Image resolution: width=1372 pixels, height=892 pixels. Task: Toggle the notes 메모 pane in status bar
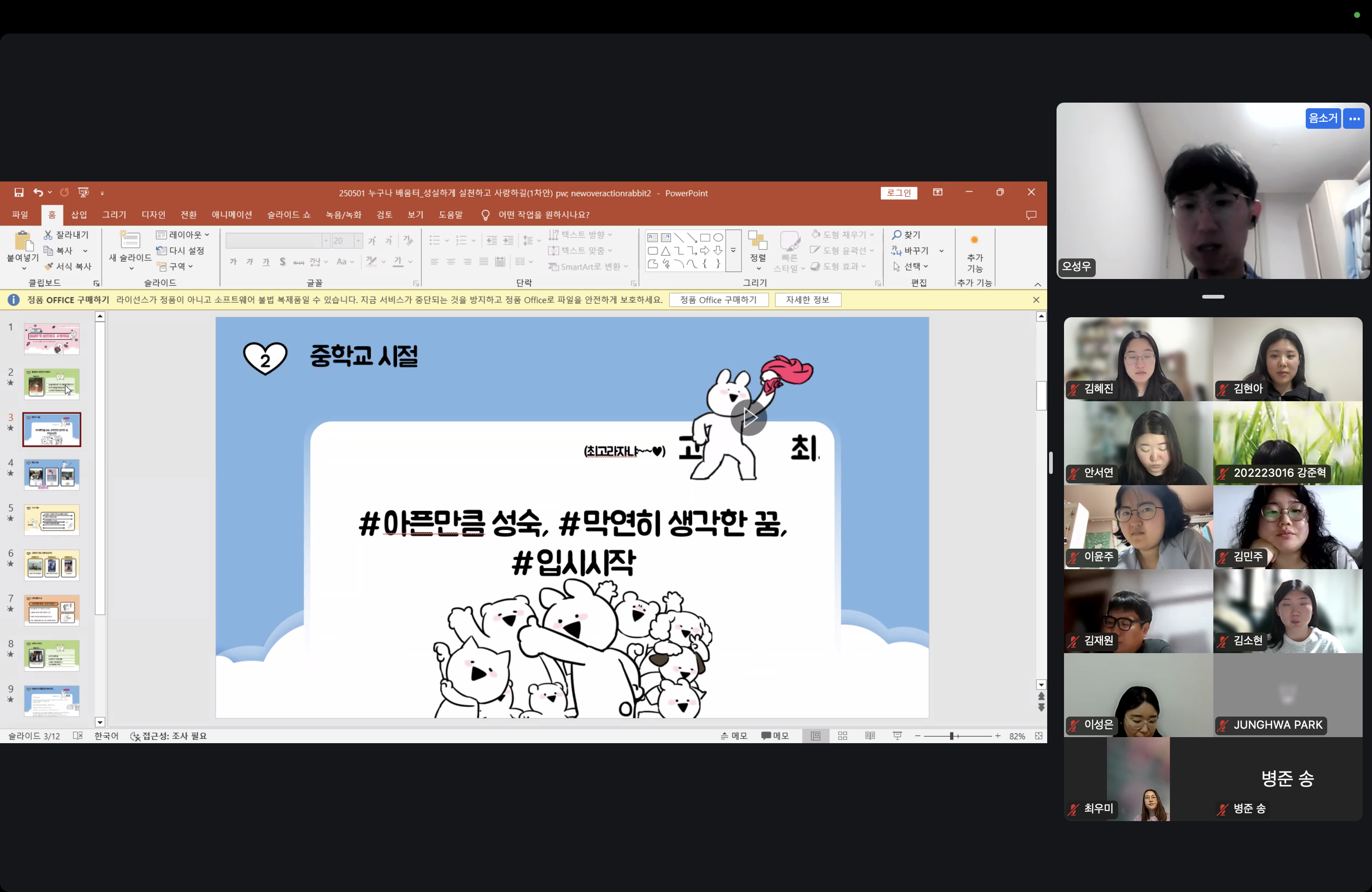734,736
